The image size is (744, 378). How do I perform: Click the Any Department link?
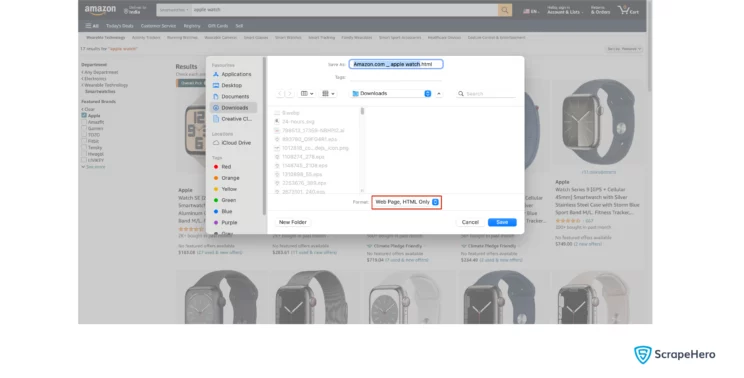[100, 73]
